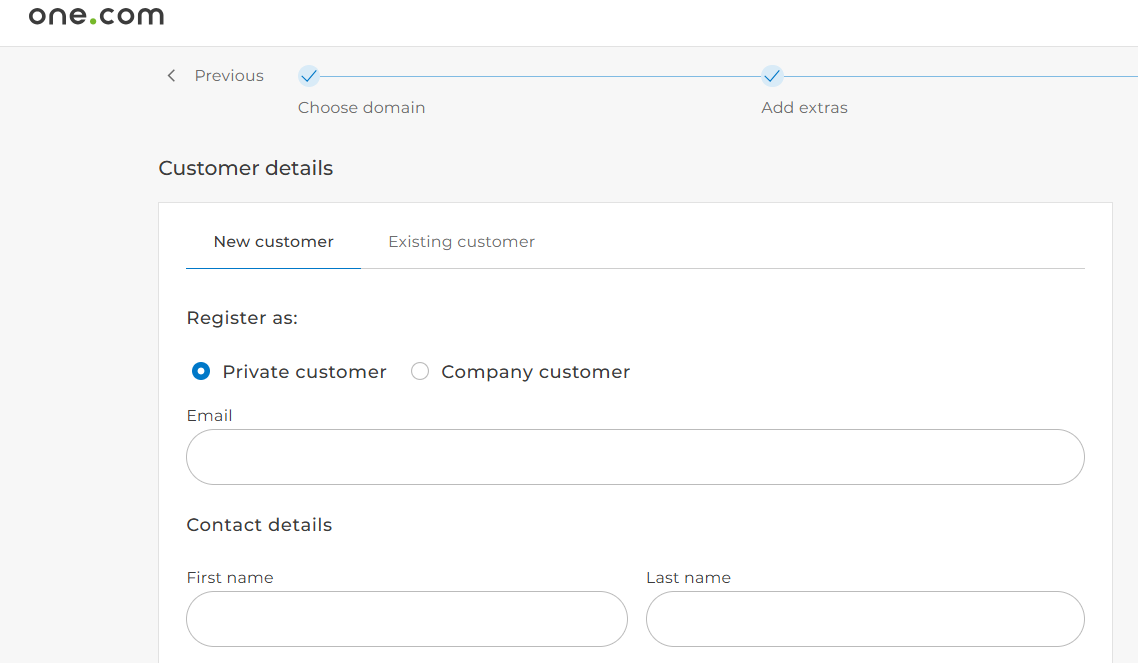Click the Contact details heading
The height and width of the screenshot is (663, 1138).
(x=259, y=524)
